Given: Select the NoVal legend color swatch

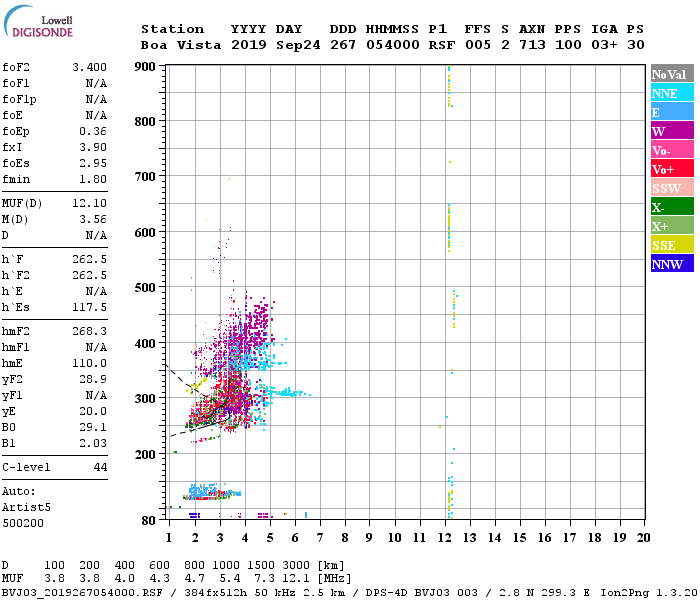Looking at the screenshot, I should (672, 74).
